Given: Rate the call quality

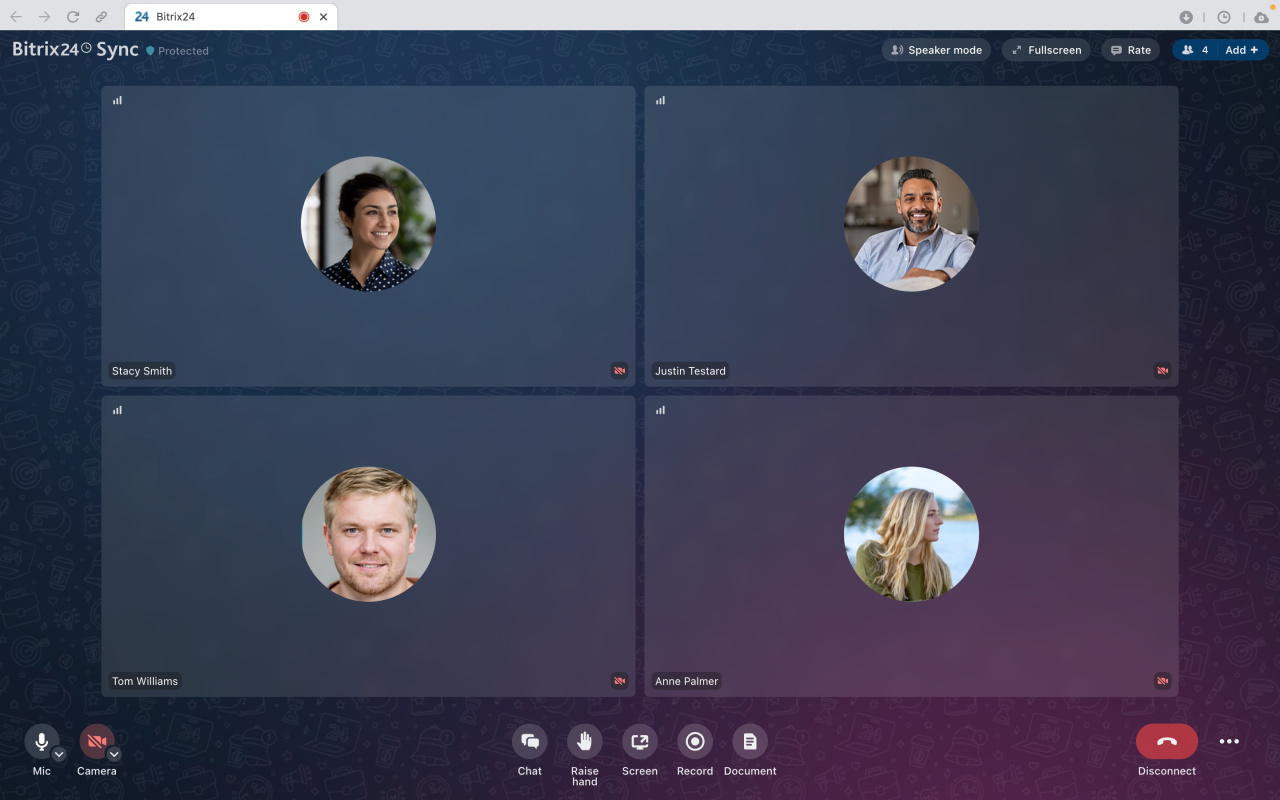Looking at the screenshot, I should pos(1130,49).
